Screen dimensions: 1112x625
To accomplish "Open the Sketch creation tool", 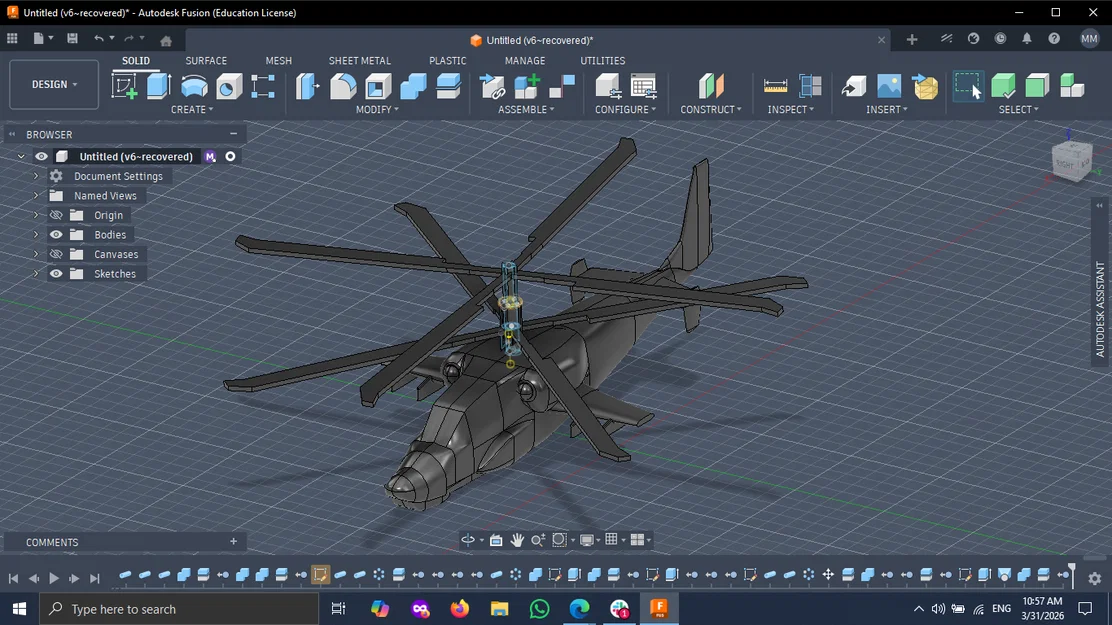I will click(122, 88).
